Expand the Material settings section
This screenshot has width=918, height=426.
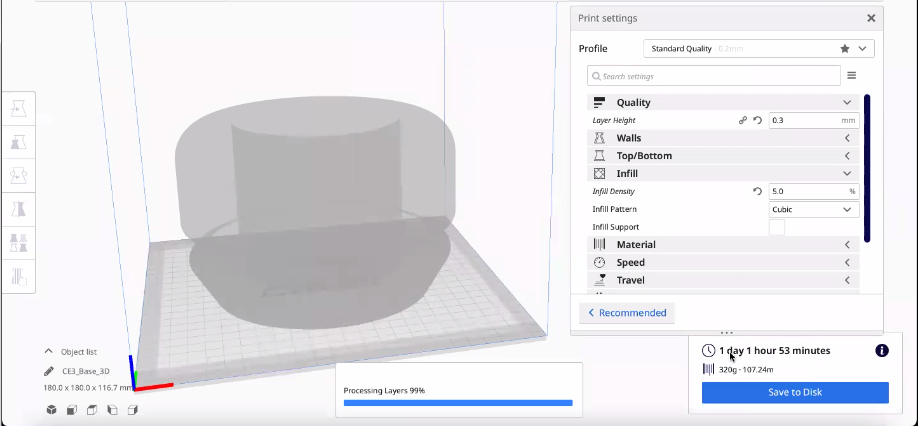coord(847,245)
